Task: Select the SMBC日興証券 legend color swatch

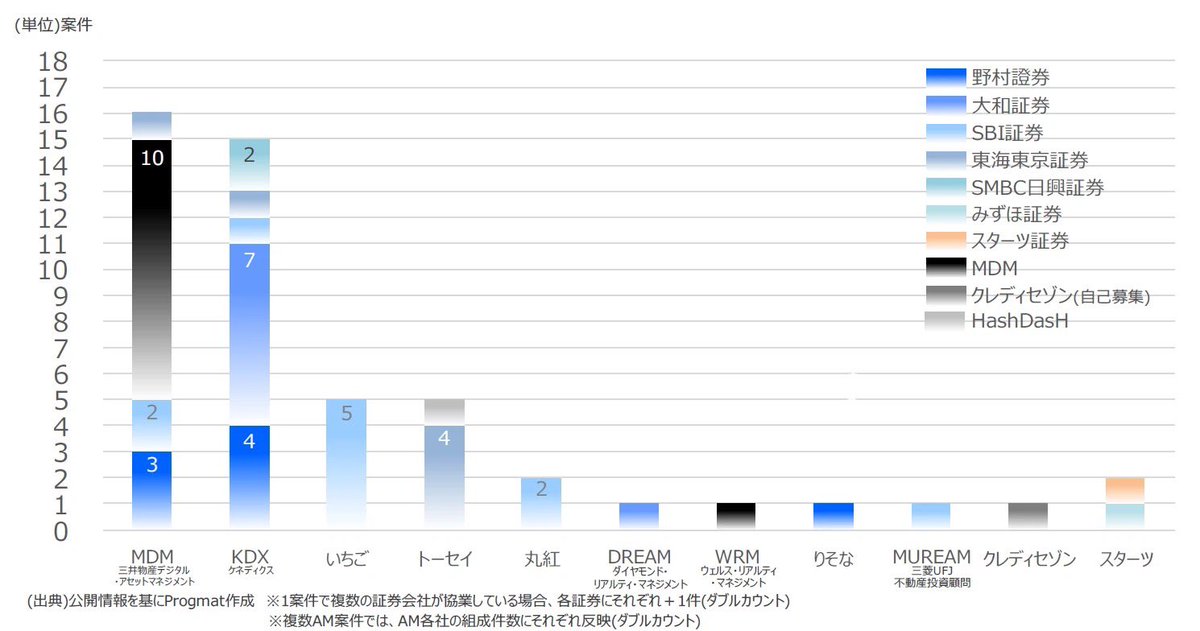Action: (945, 186)
